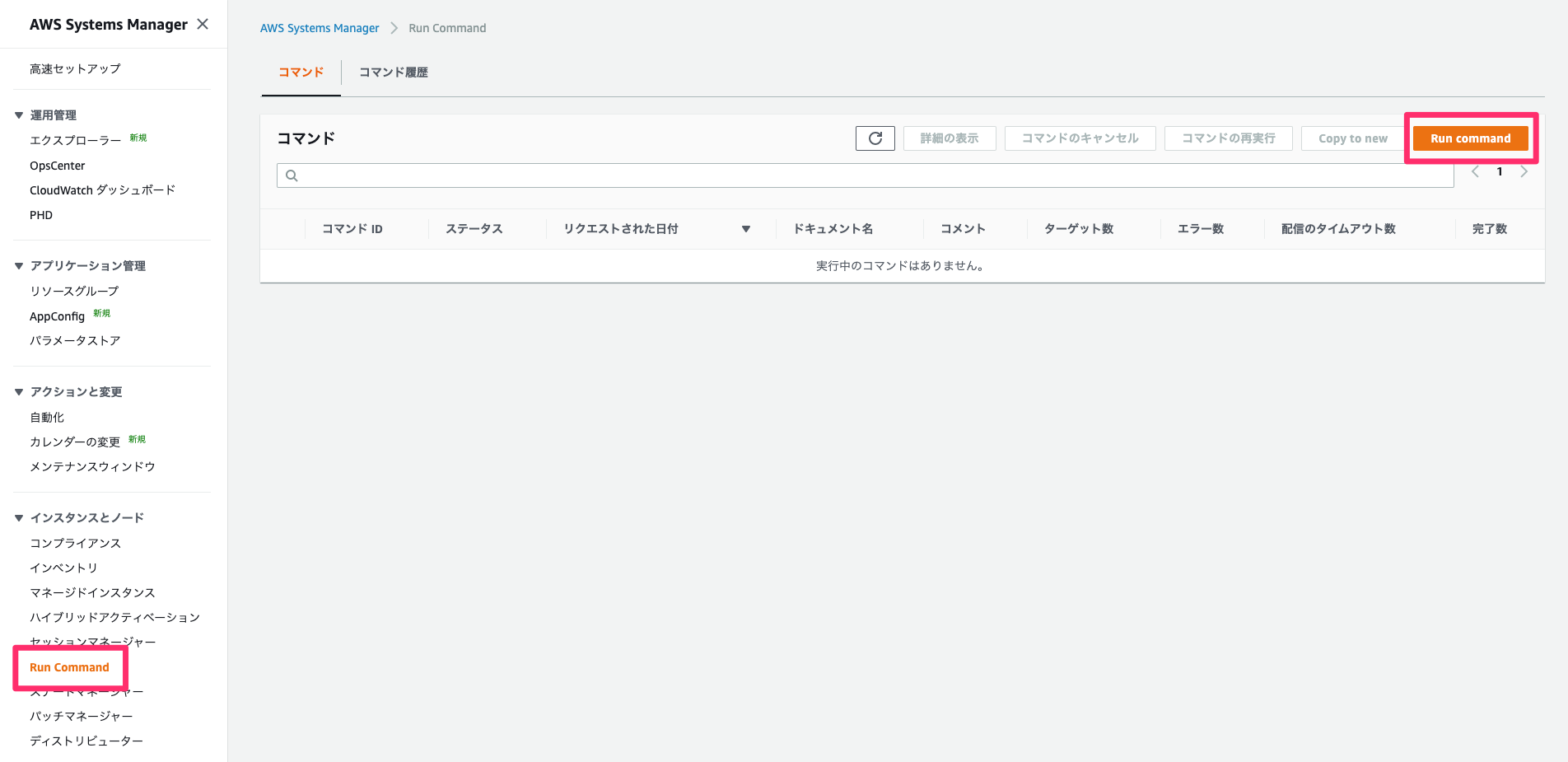Collapse the アプリケーション管理 section
Viewport: 1568px width, 762px height.
(x=19, y=266)
